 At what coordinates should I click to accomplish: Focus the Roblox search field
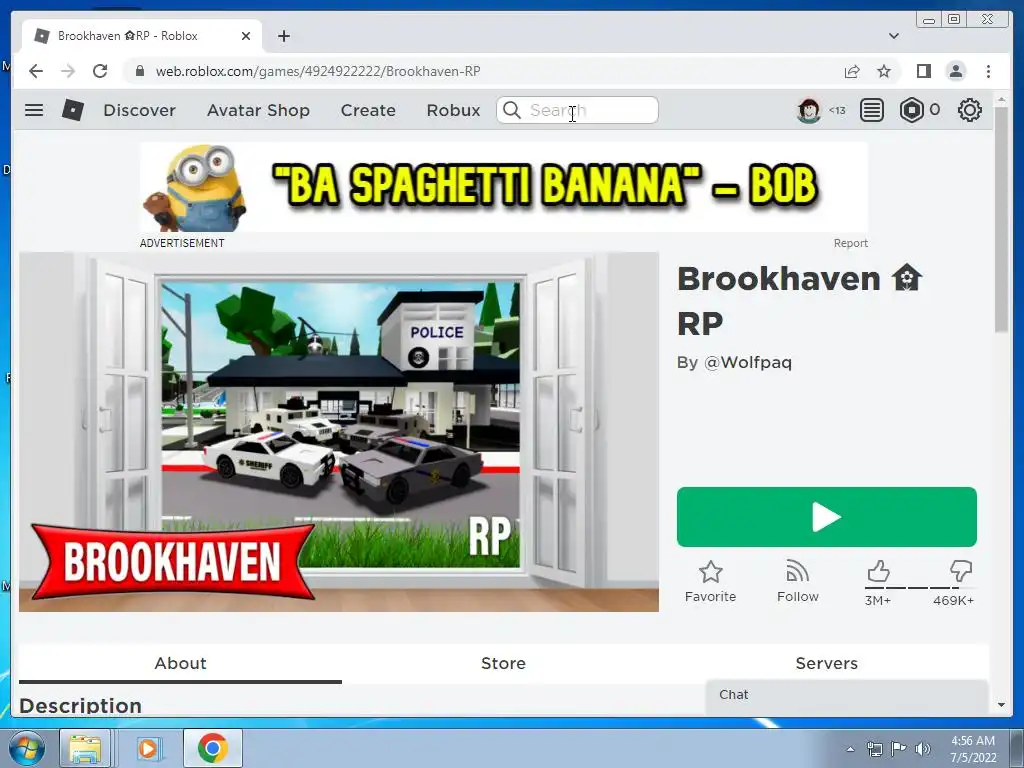pos(577,110)
